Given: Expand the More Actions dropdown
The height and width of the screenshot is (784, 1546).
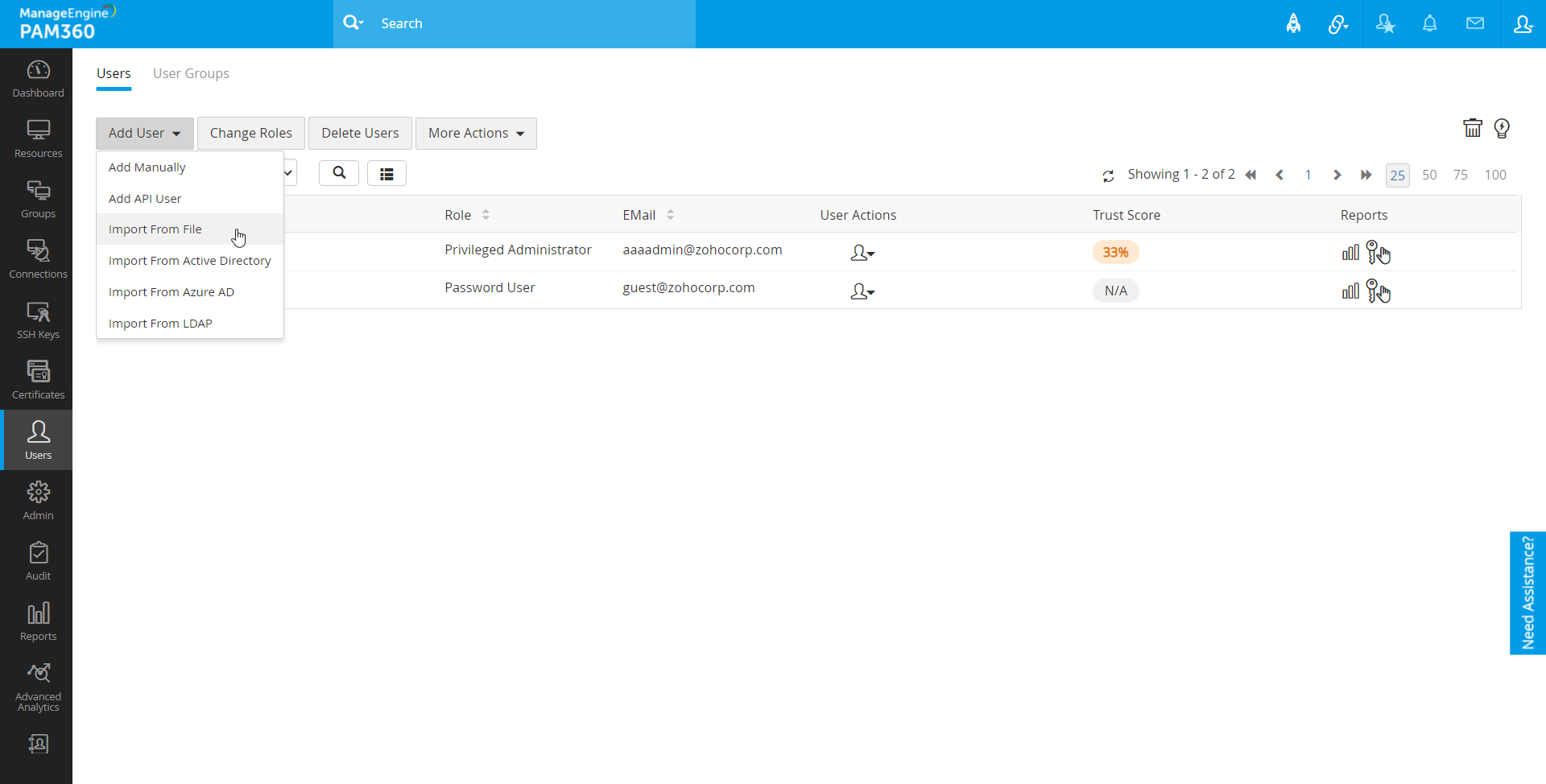Looking at the screenshot, I should pyautogui.click(x=476, y=134).
